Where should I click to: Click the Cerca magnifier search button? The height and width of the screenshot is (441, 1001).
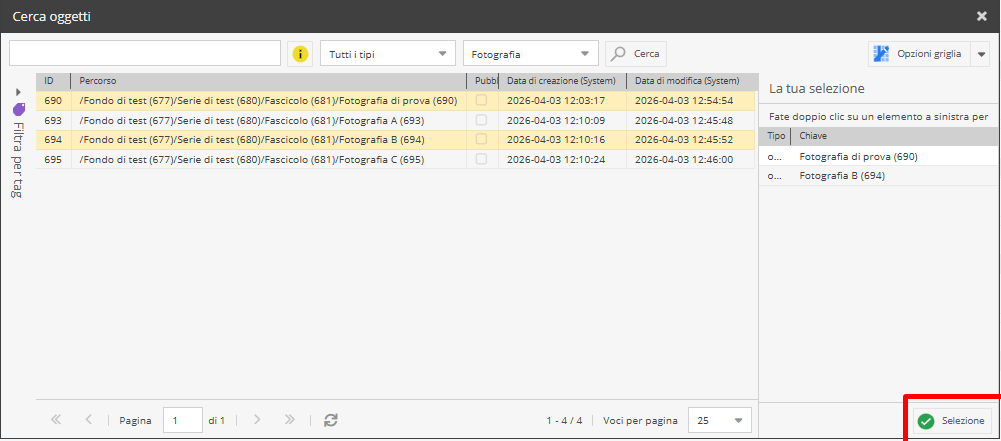coord(636,53)
